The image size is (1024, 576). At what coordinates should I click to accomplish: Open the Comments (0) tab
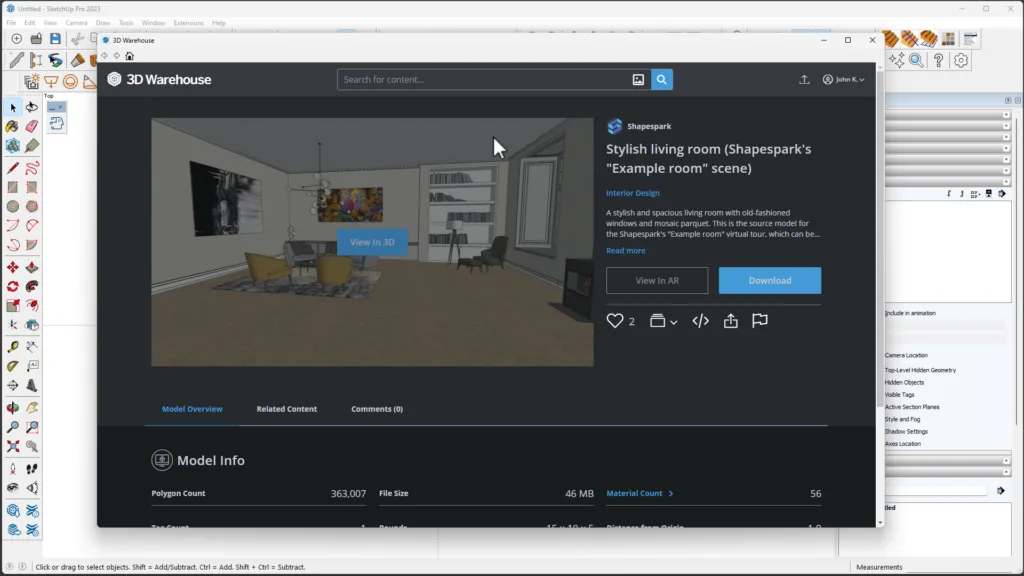click(377, 409)
